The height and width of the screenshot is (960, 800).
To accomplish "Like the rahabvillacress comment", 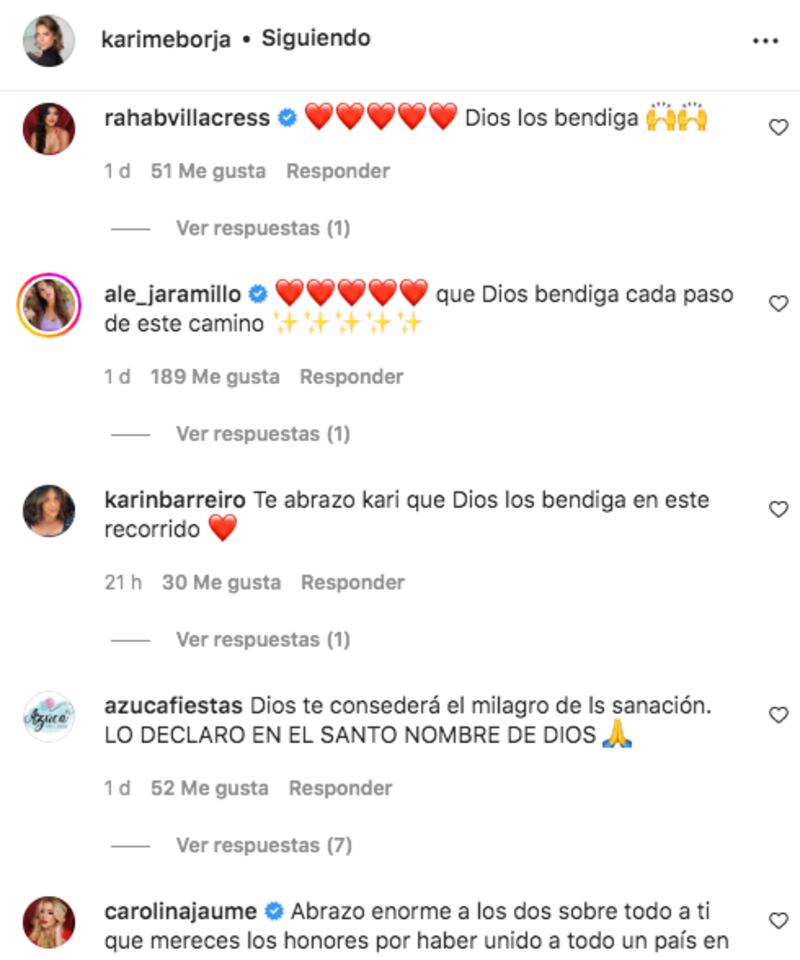I will tap(778, 127).
